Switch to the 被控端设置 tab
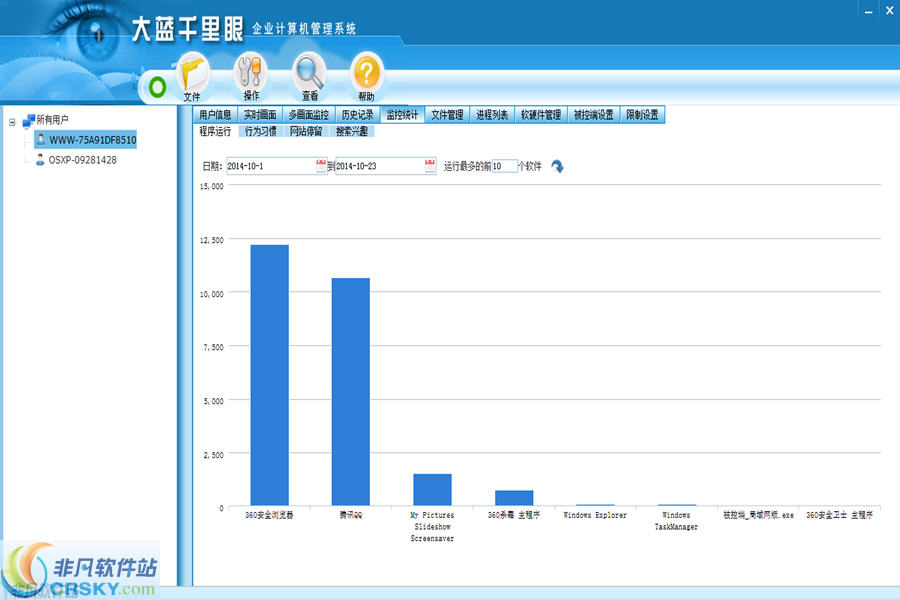This screenshot has height=600, width=900. tap(593, 115)
